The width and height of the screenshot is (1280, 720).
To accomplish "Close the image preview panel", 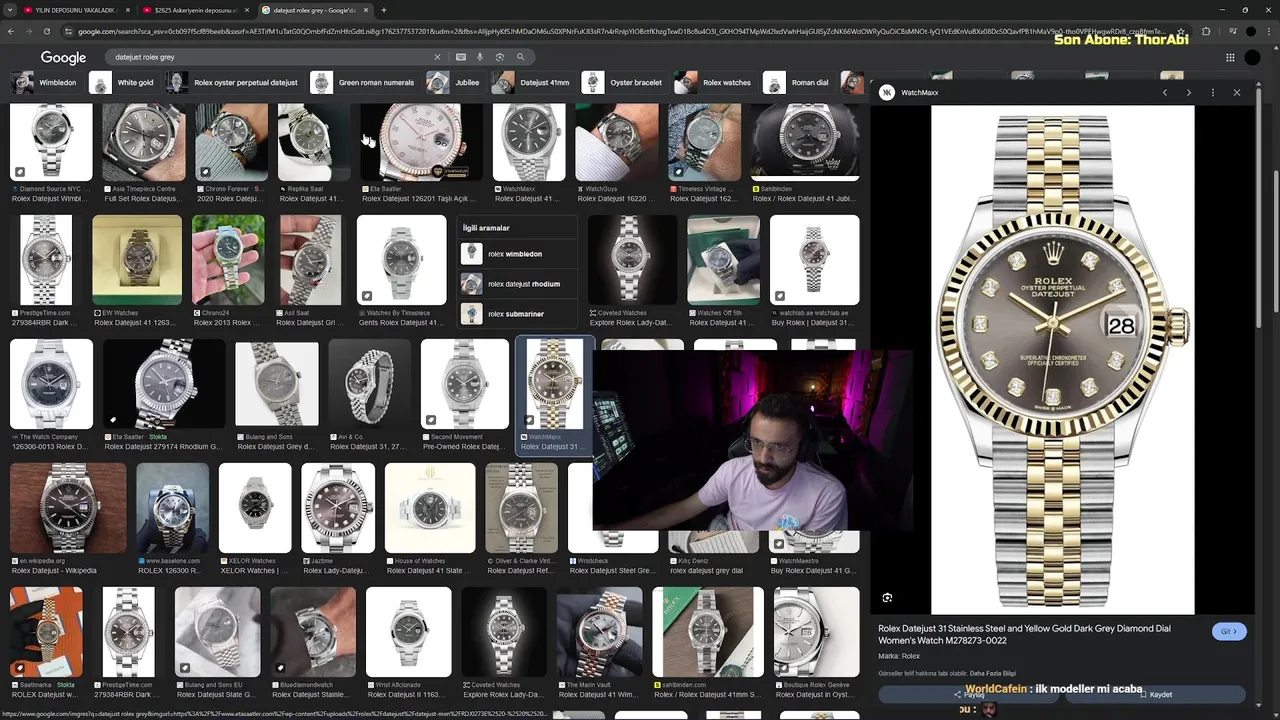I will click(x=1237, y=92).
